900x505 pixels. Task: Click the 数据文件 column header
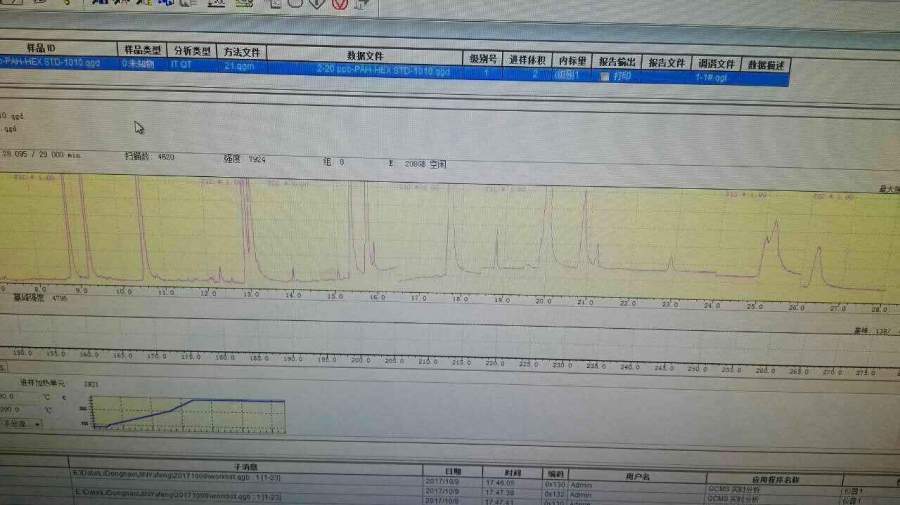coord(365,56)
